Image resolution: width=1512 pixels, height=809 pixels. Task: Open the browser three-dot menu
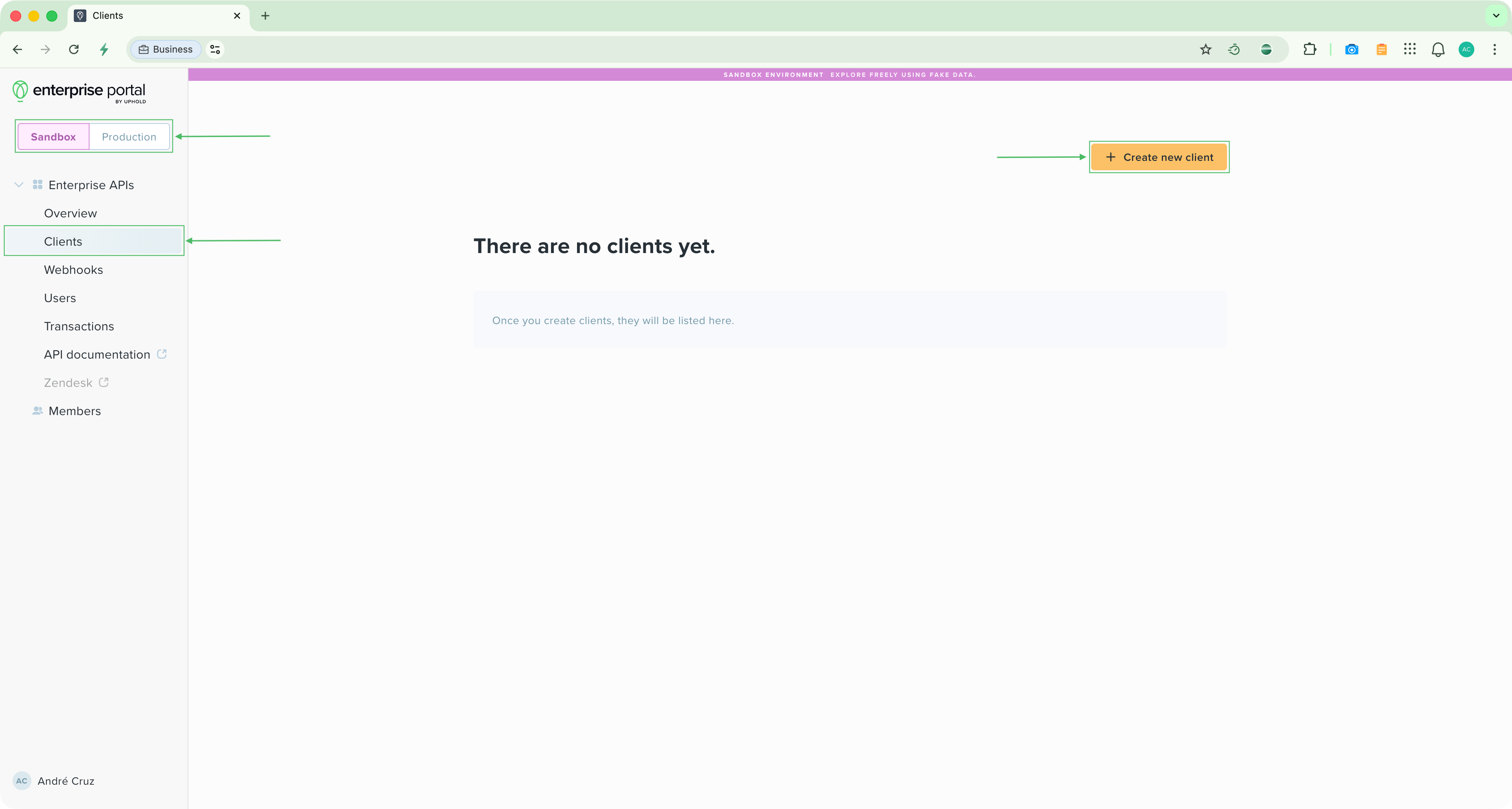(x=1496, y=49)
